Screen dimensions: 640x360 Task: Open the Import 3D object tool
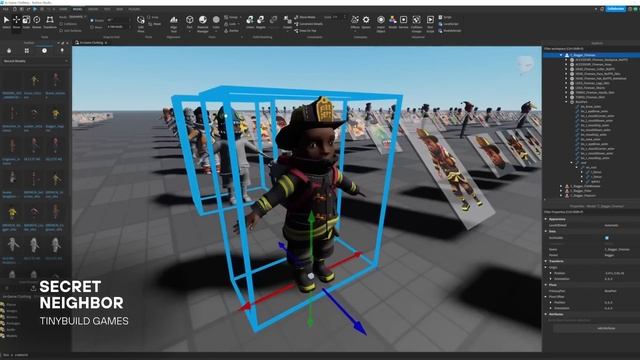click(381, 24)
